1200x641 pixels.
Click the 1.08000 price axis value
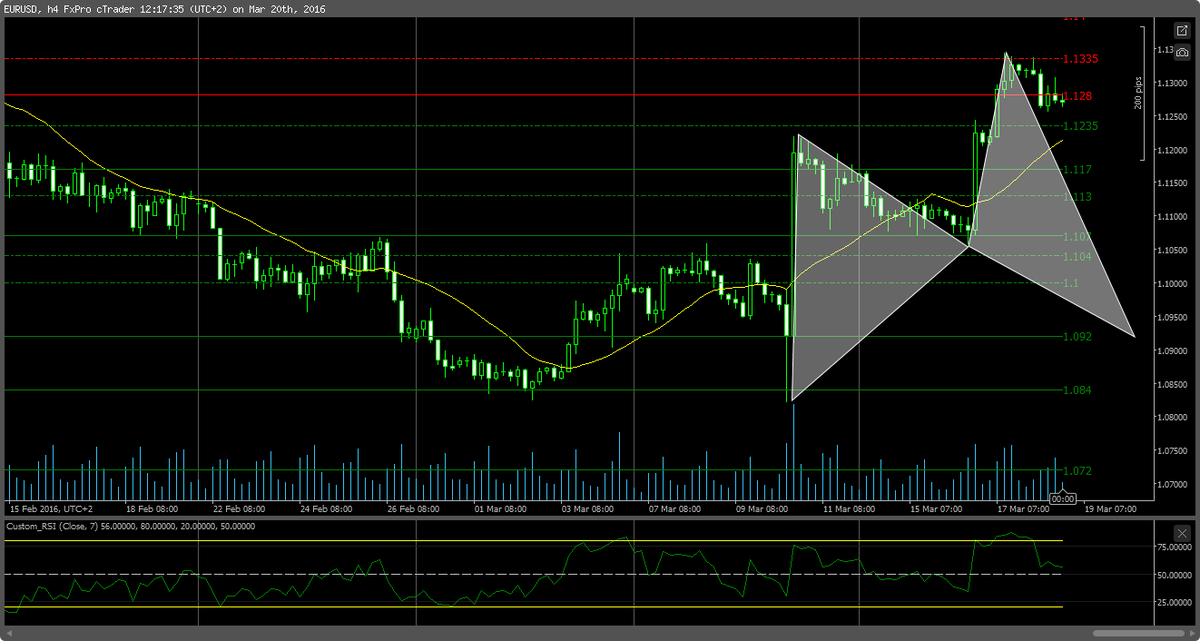pos(1171,418)
